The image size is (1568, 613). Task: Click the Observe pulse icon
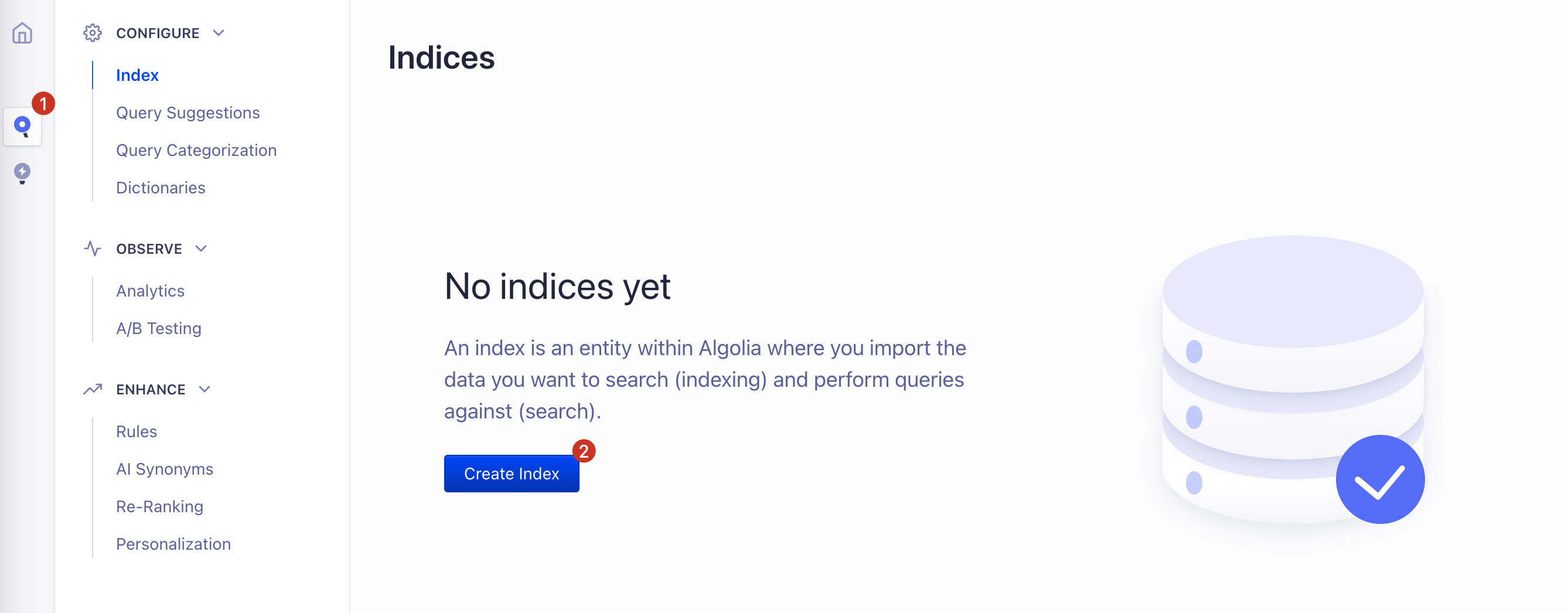pyautogui.click(x=93, y=248)
